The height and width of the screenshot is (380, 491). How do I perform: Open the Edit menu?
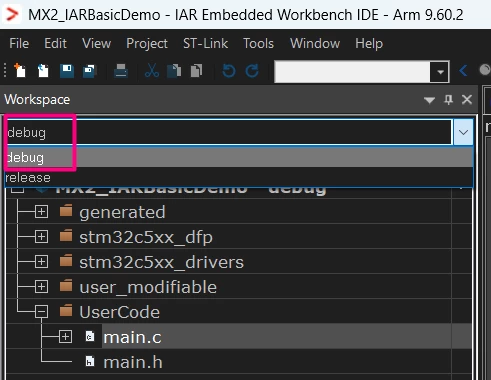point(55,43)
